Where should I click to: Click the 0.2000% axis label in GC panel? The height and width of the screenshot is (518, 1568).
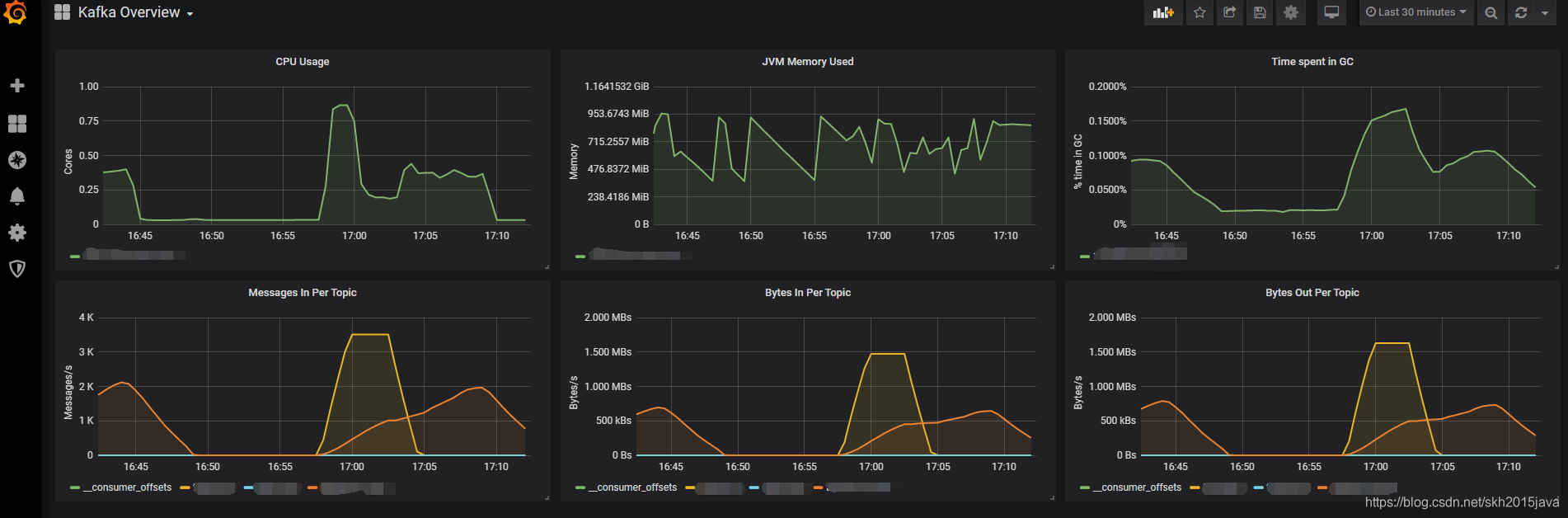1107,87
